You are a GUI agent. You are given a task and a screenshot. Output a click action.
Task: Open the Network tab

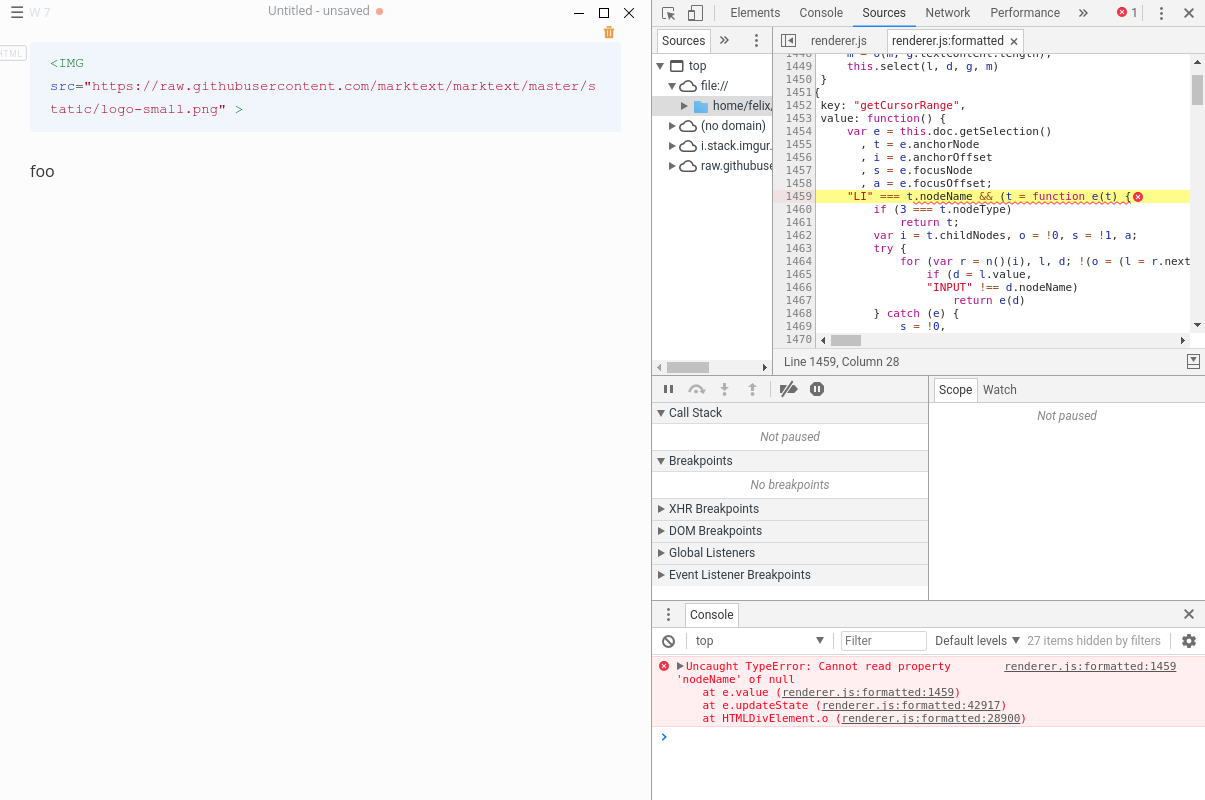[x=948, y=13]
